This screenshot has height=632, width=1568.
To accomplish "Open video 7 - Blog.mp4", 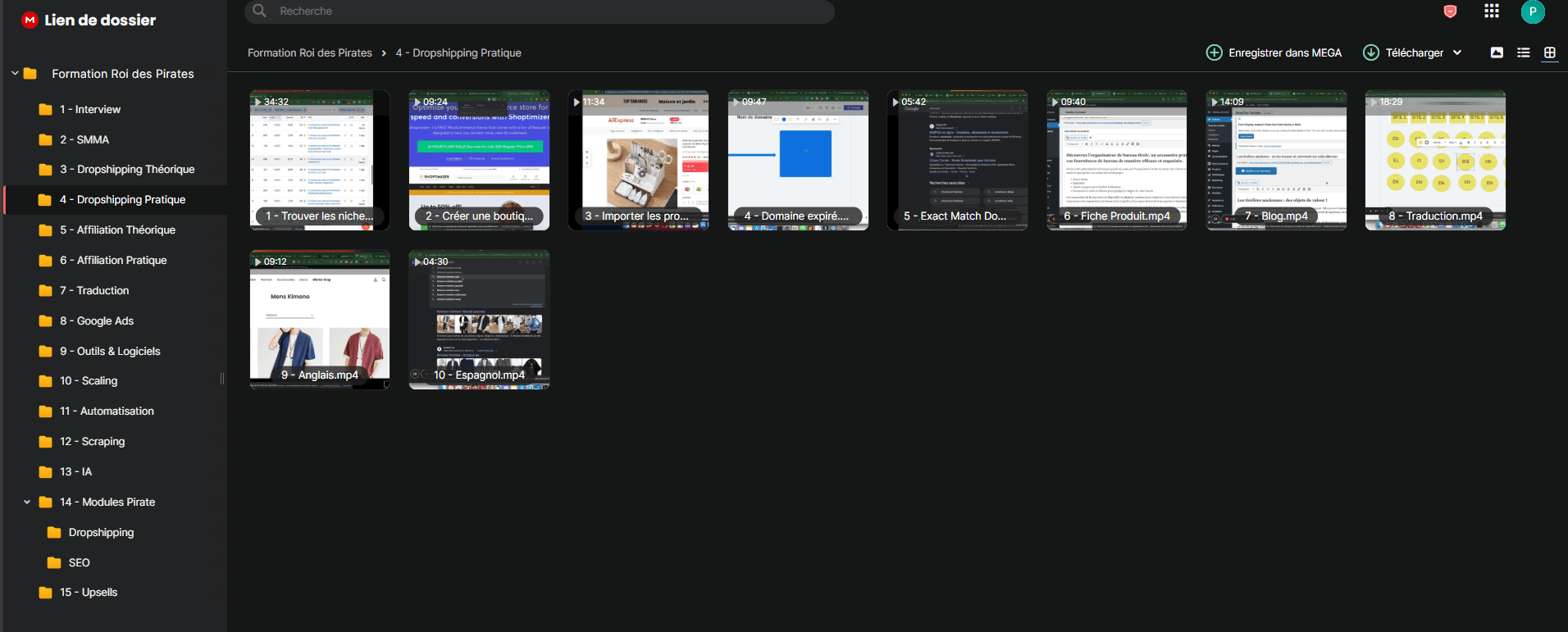I will tap(1276, 160).
